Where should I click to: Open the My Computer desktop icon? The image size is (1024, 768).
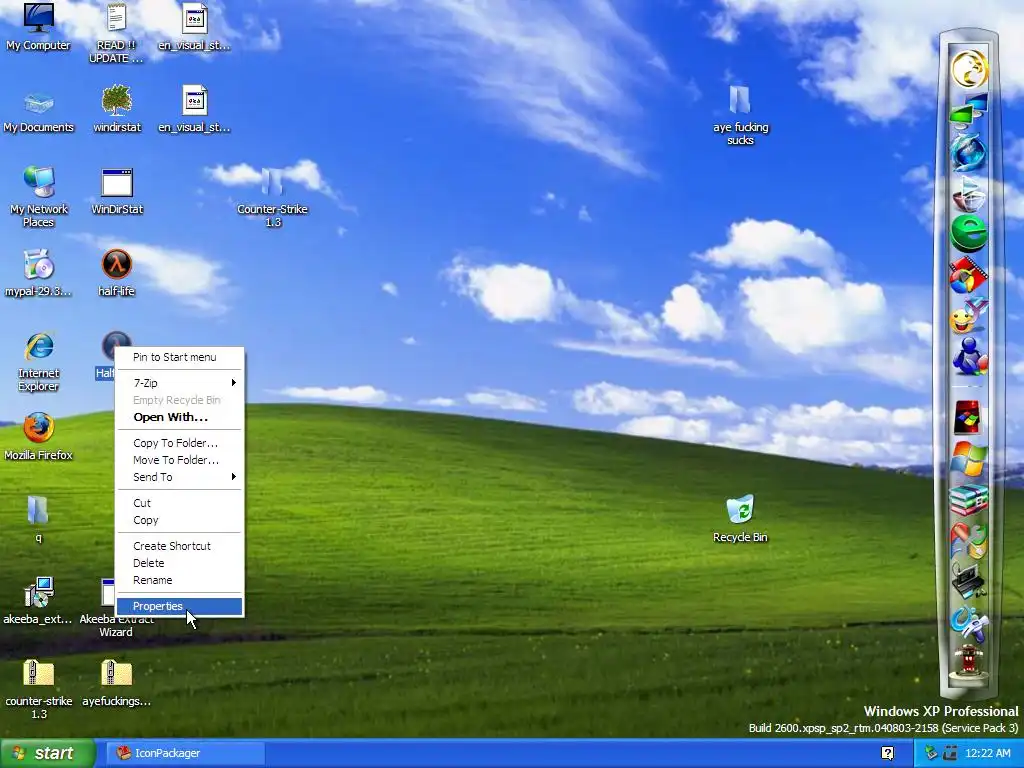39,18
